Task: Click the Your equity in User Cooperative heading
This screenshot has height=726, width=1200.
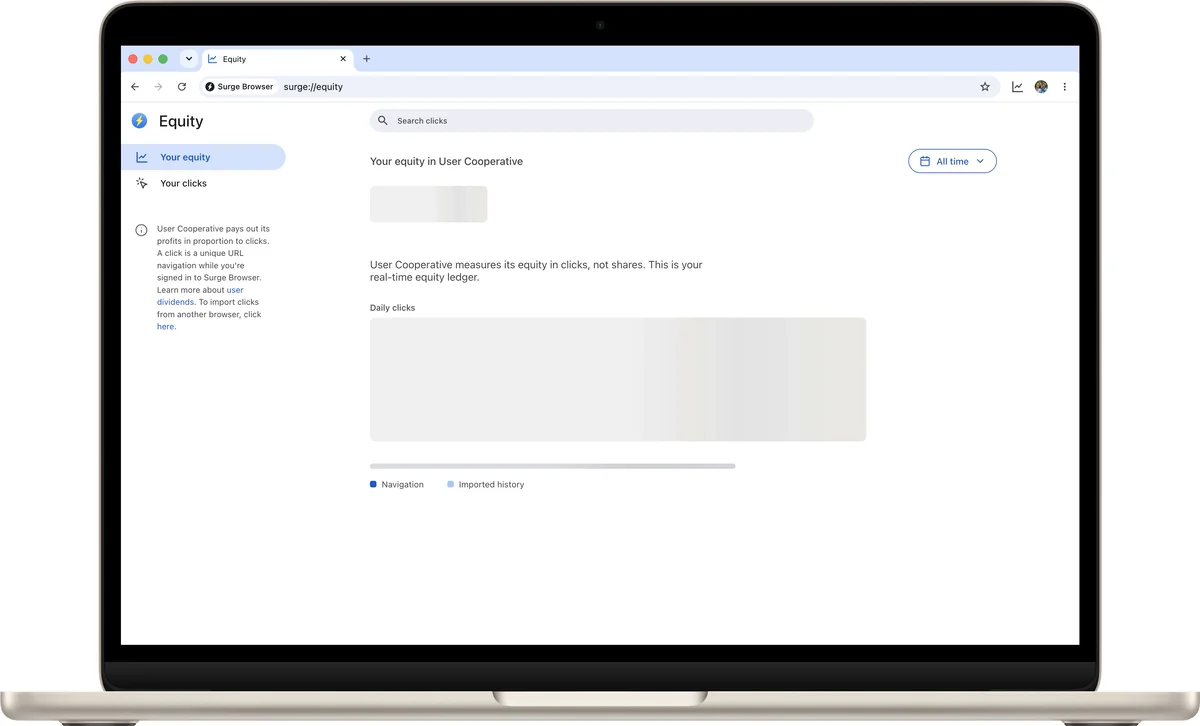Action: [x=446, y=161]
